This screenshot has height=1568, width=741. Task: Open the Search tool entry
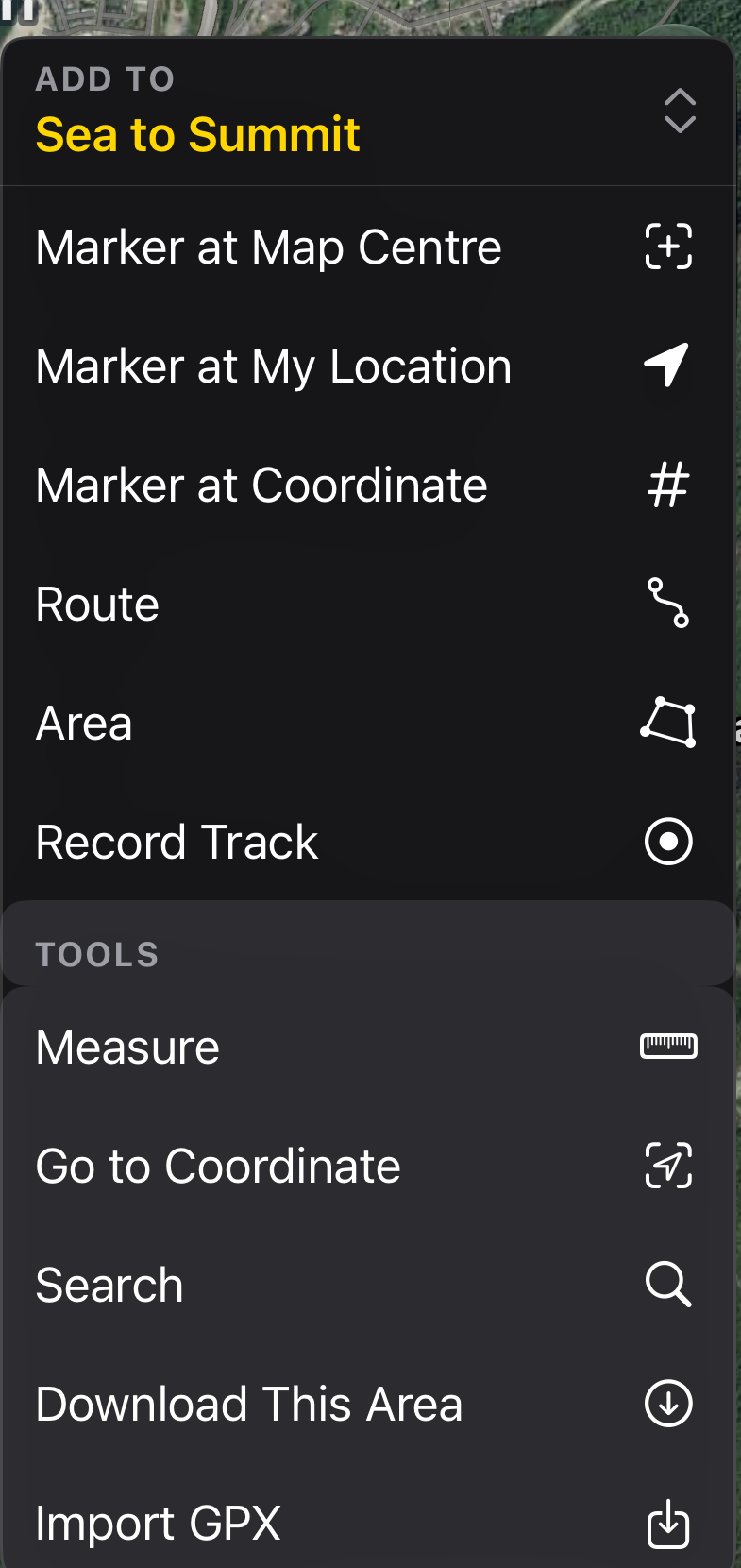(x=368, y=1286)
